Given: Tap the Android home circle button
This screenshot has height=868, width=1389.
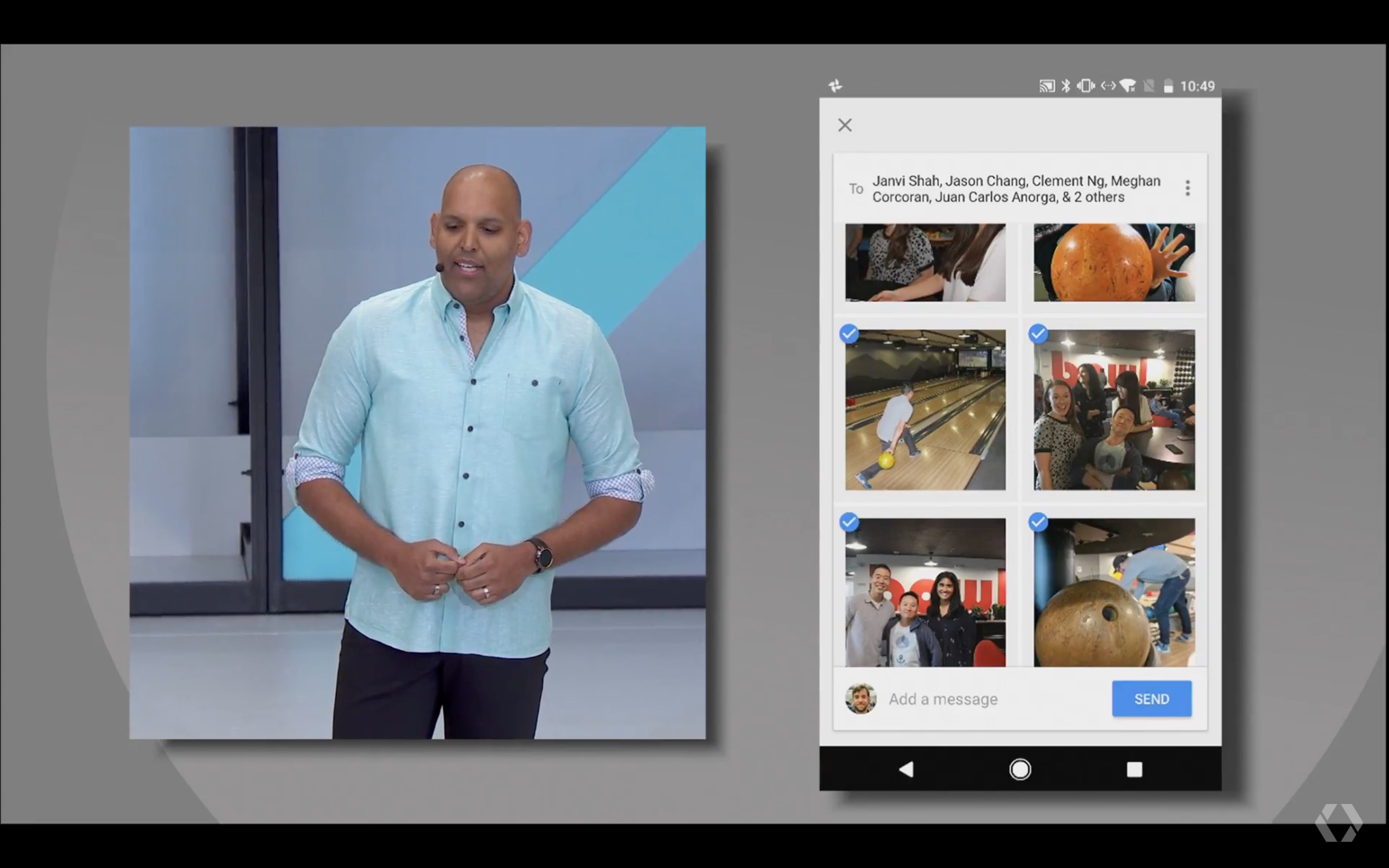Looking at the screenshot, I should pos(1020,769).
